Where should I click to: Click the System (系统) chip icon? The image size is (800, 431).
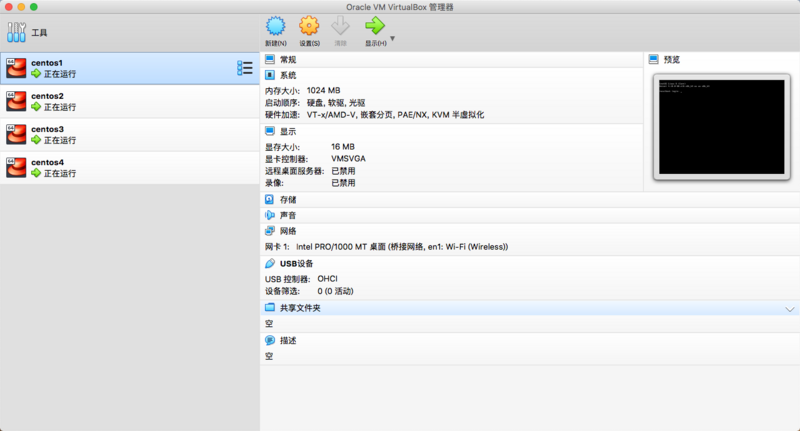click(x=270, y=75)
